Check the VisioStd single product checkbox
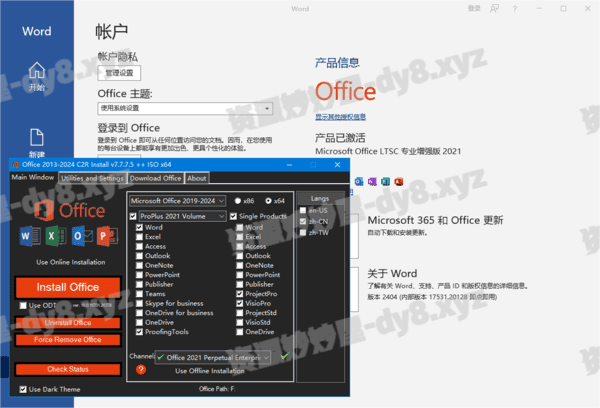The image size is (600, 408). [240, 322]
